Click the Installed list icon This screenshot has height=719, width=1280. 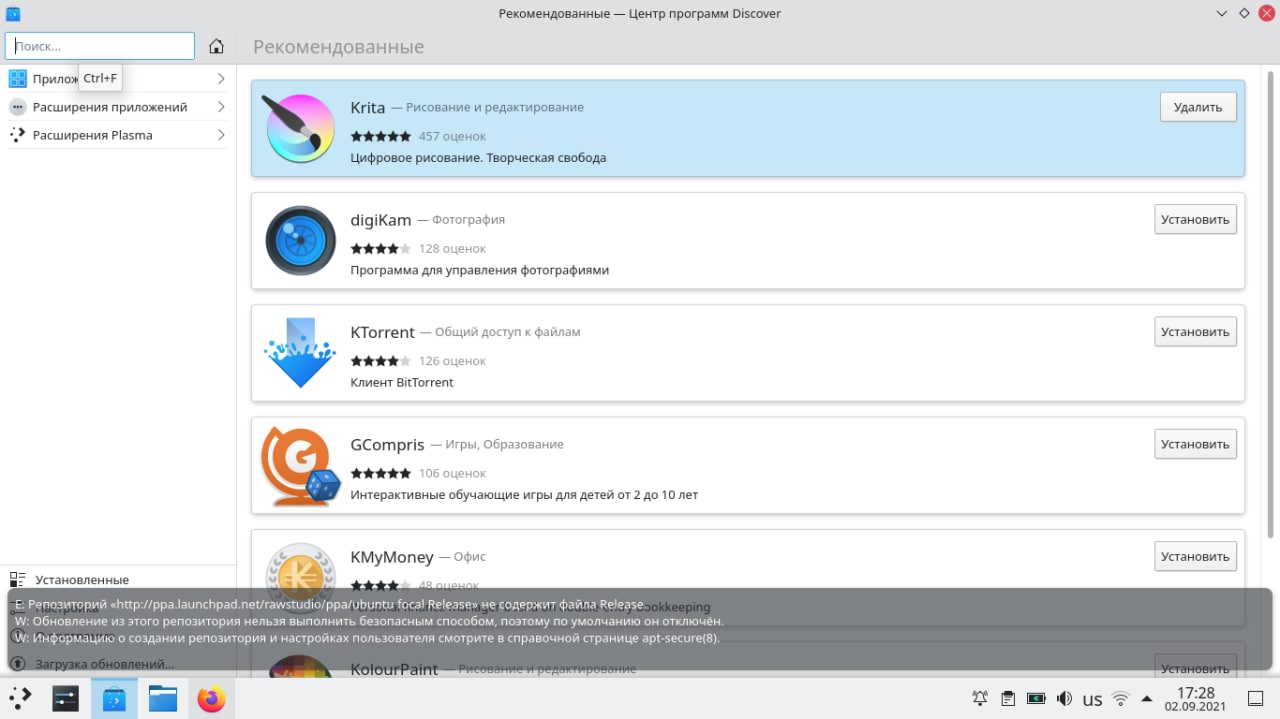[17, 579]
